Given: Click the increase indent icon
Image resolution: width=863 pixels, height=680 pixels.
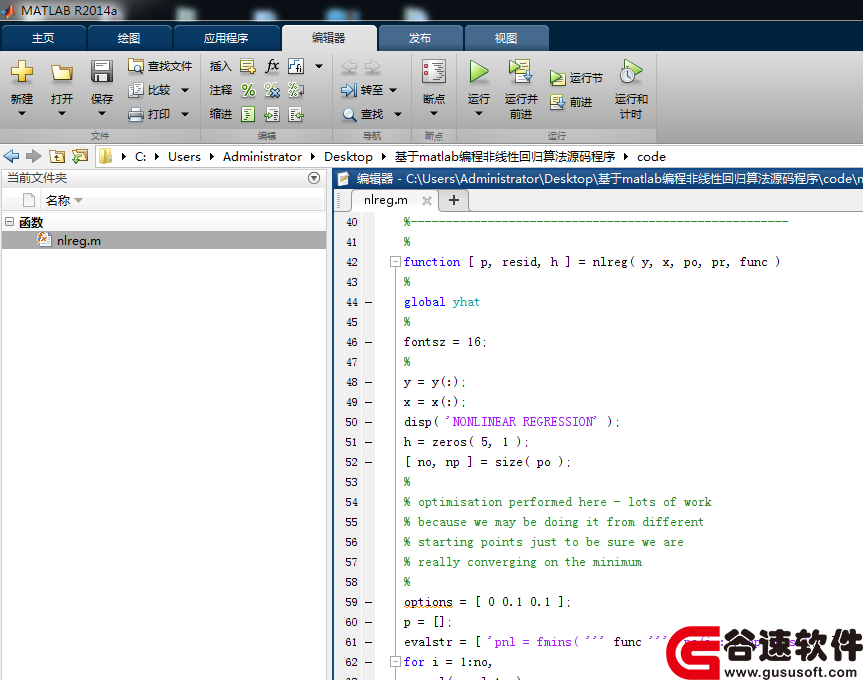Looking at the screenshot, I should (x=272, y=114).
